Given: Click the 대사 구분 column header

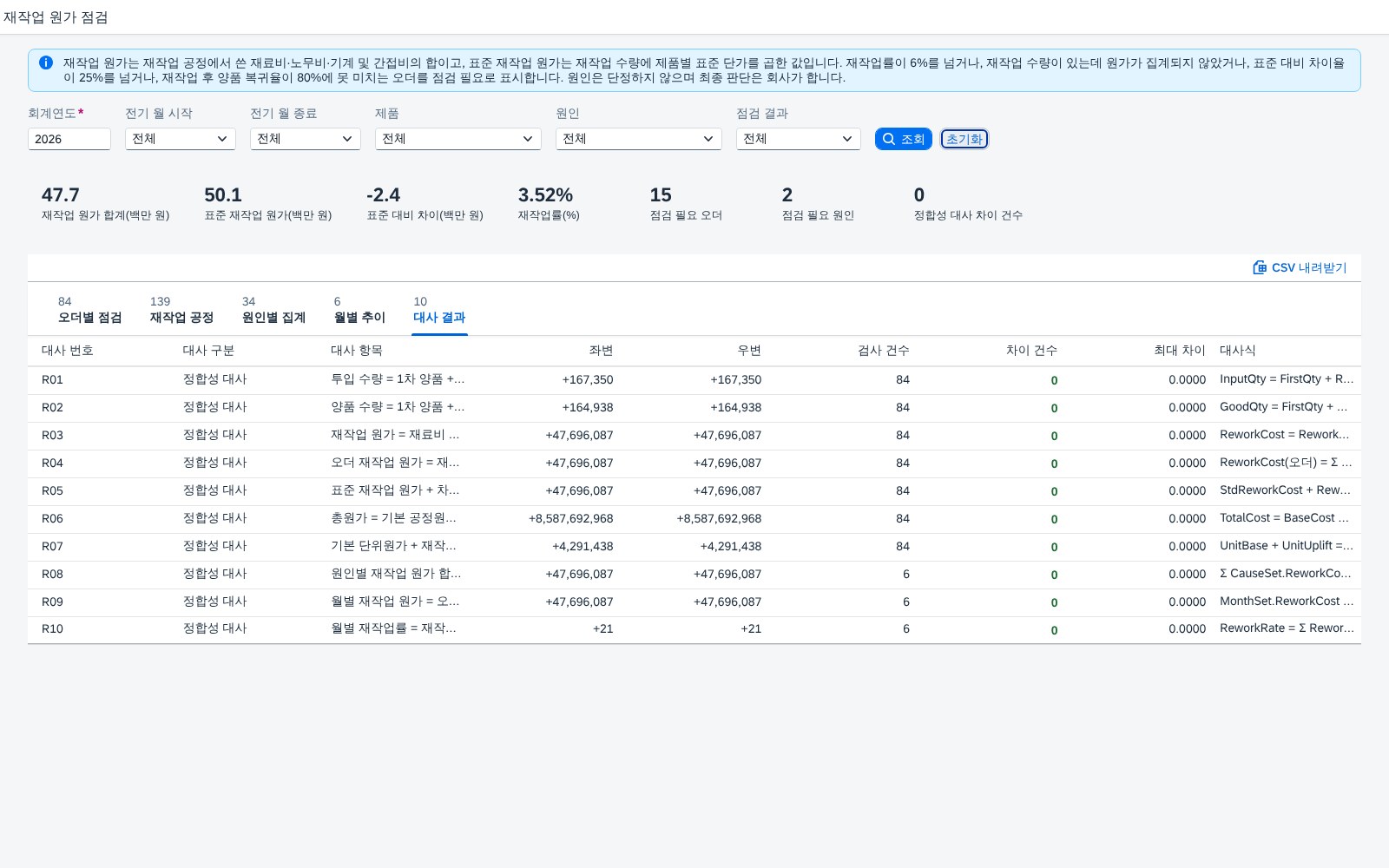Looking at the screenshot, I should (208, 351).
